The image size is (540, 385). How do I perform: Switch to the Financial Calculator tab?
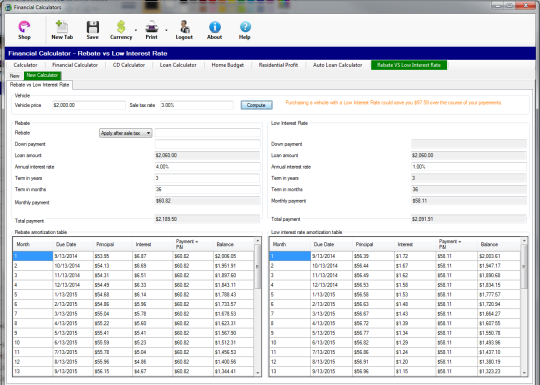pos(75,65)
